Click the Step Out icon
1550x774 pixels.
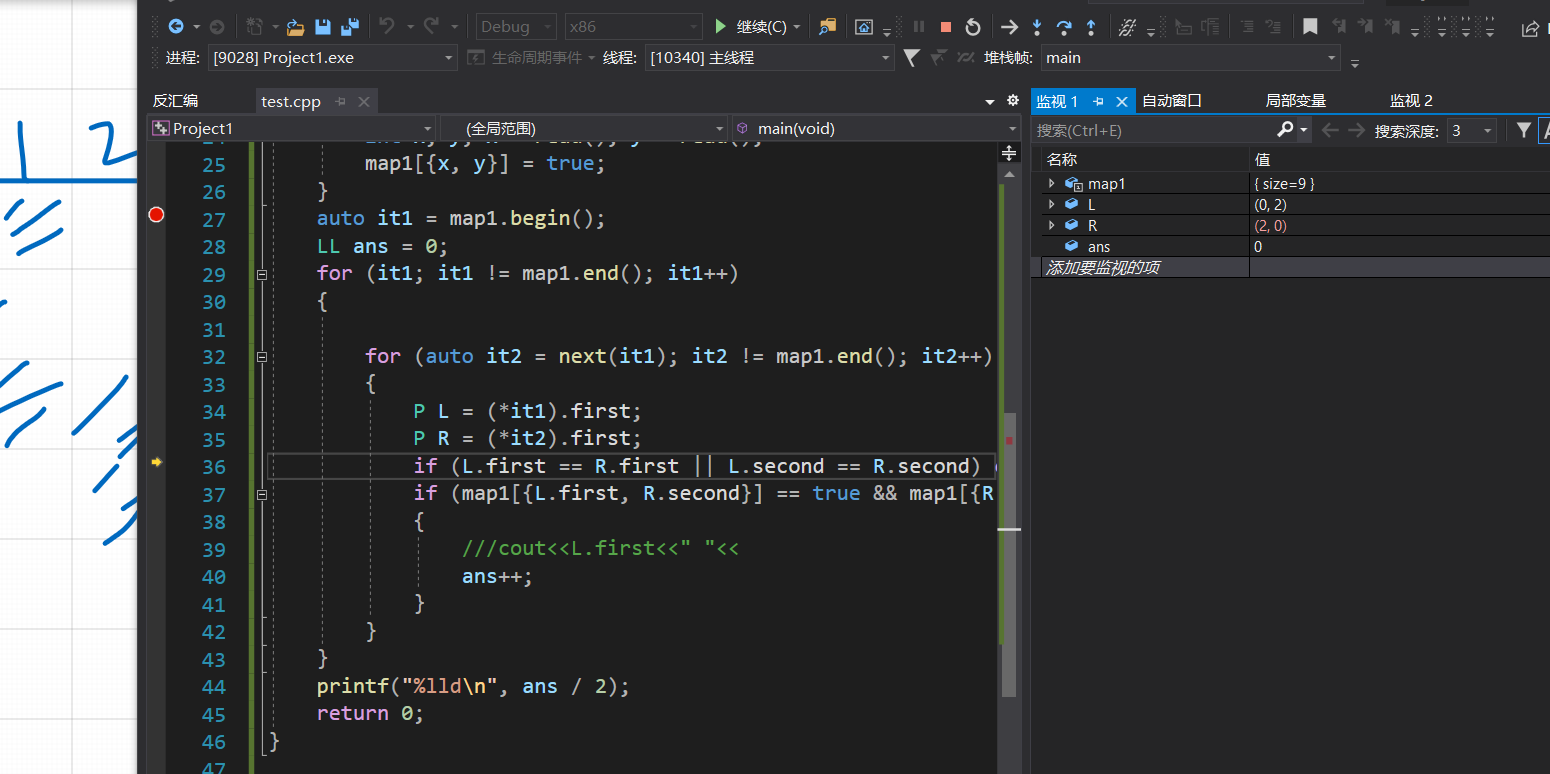(x=1091, y=27)
